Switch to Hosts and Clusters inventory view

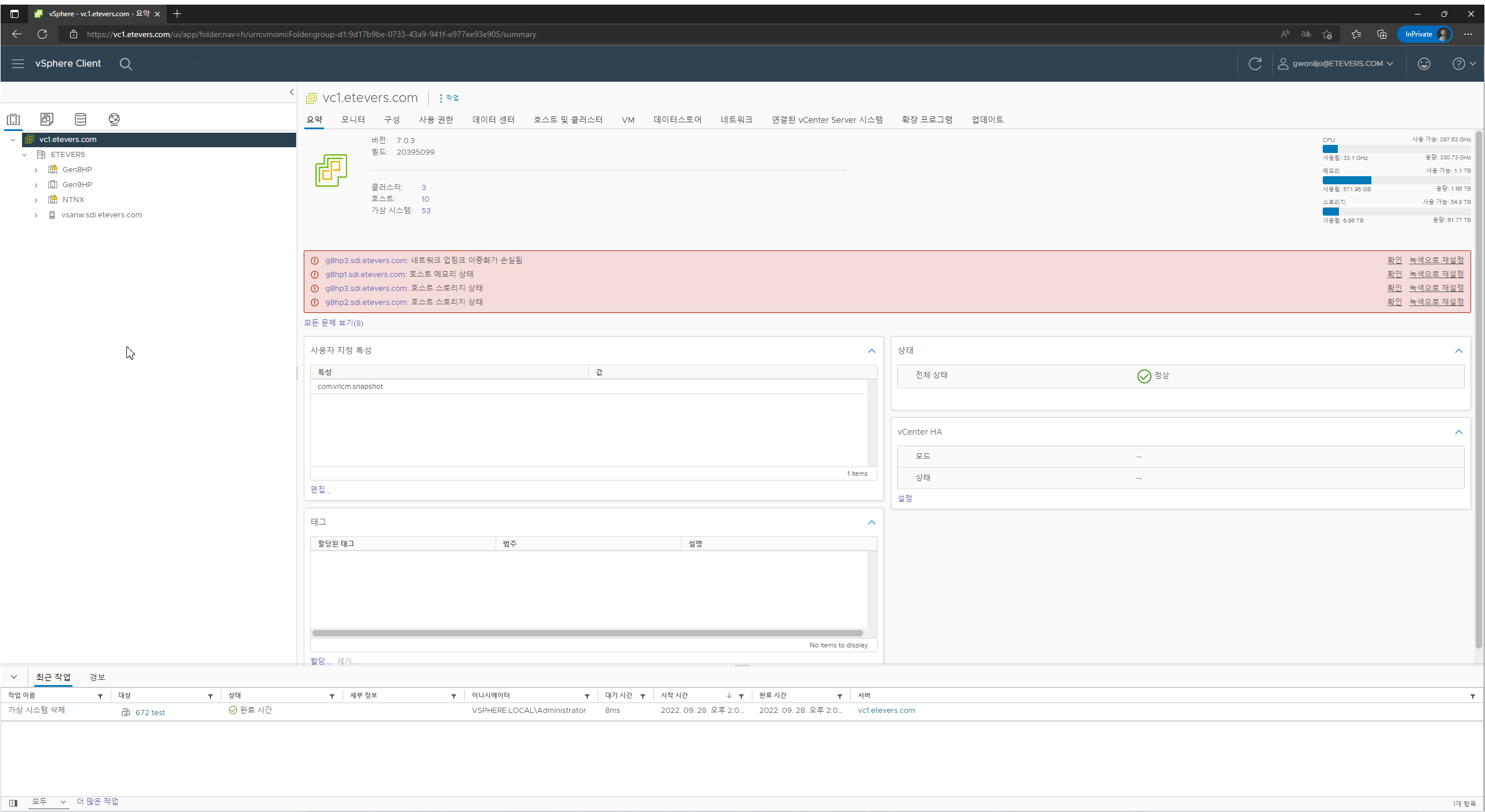coord(13,119)
